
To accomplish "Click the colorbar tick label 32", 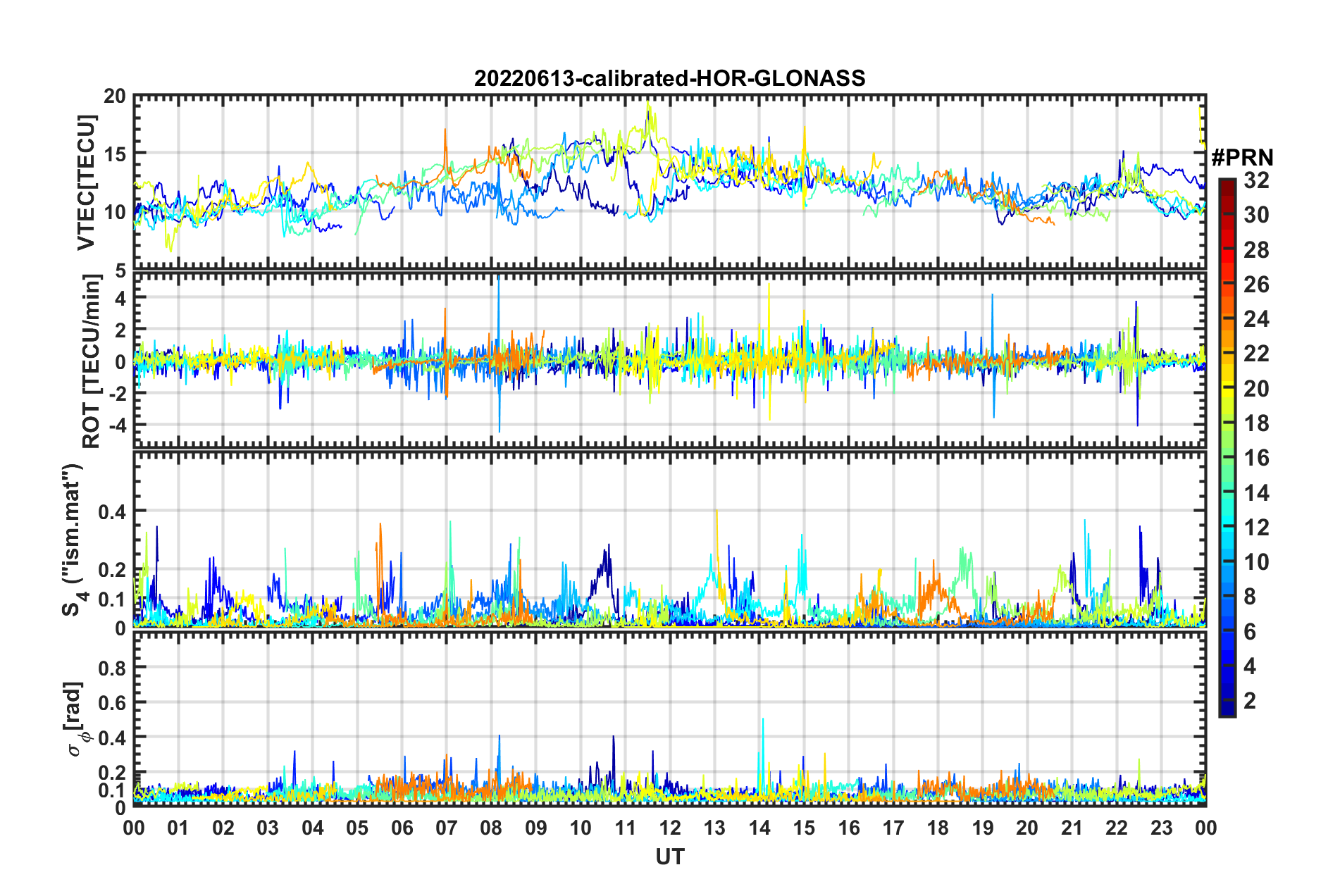I will (x=1256, y=180).
